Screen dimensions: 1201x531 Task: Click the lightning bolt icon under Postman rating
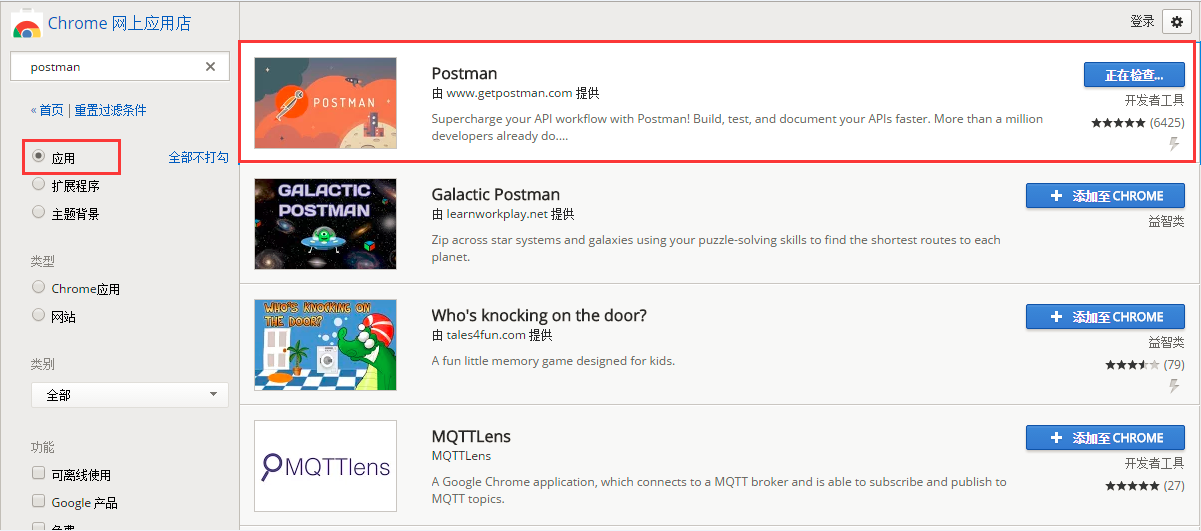coord(1175,144)
